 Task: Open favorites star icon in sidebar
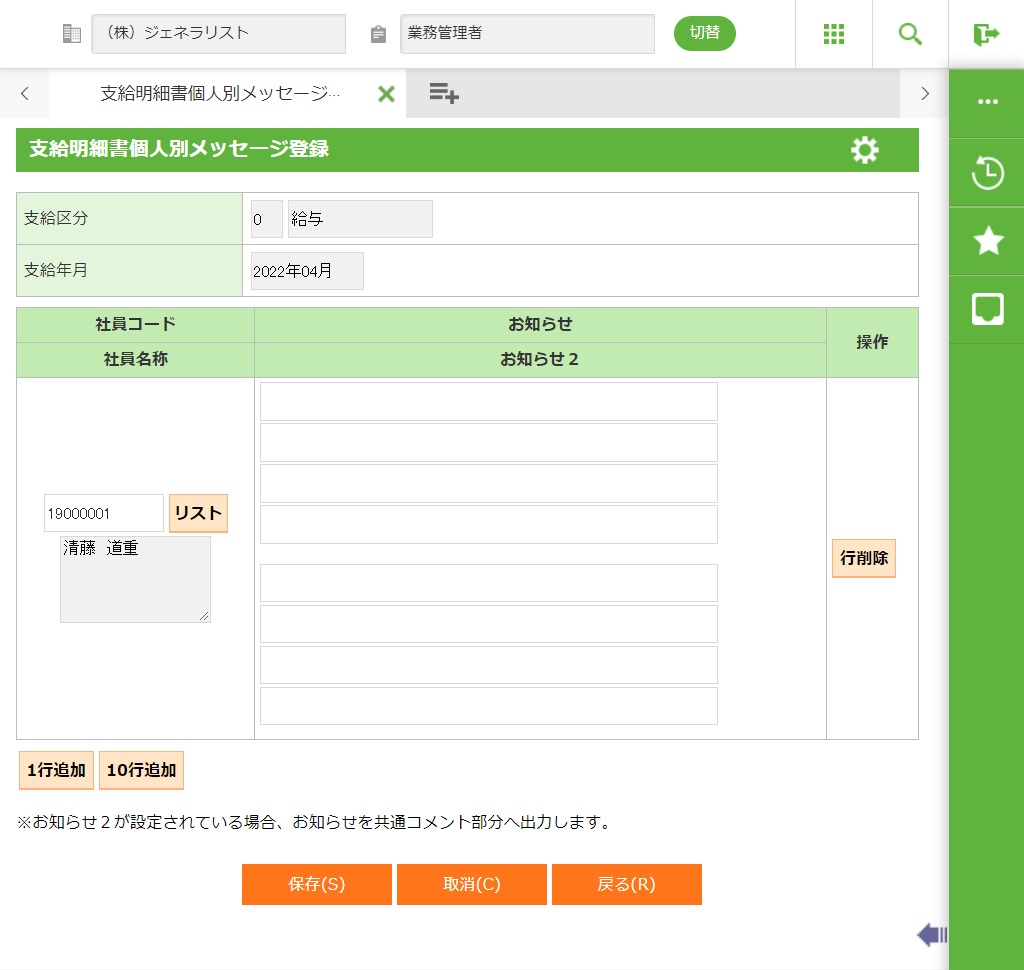click(988, 241)
